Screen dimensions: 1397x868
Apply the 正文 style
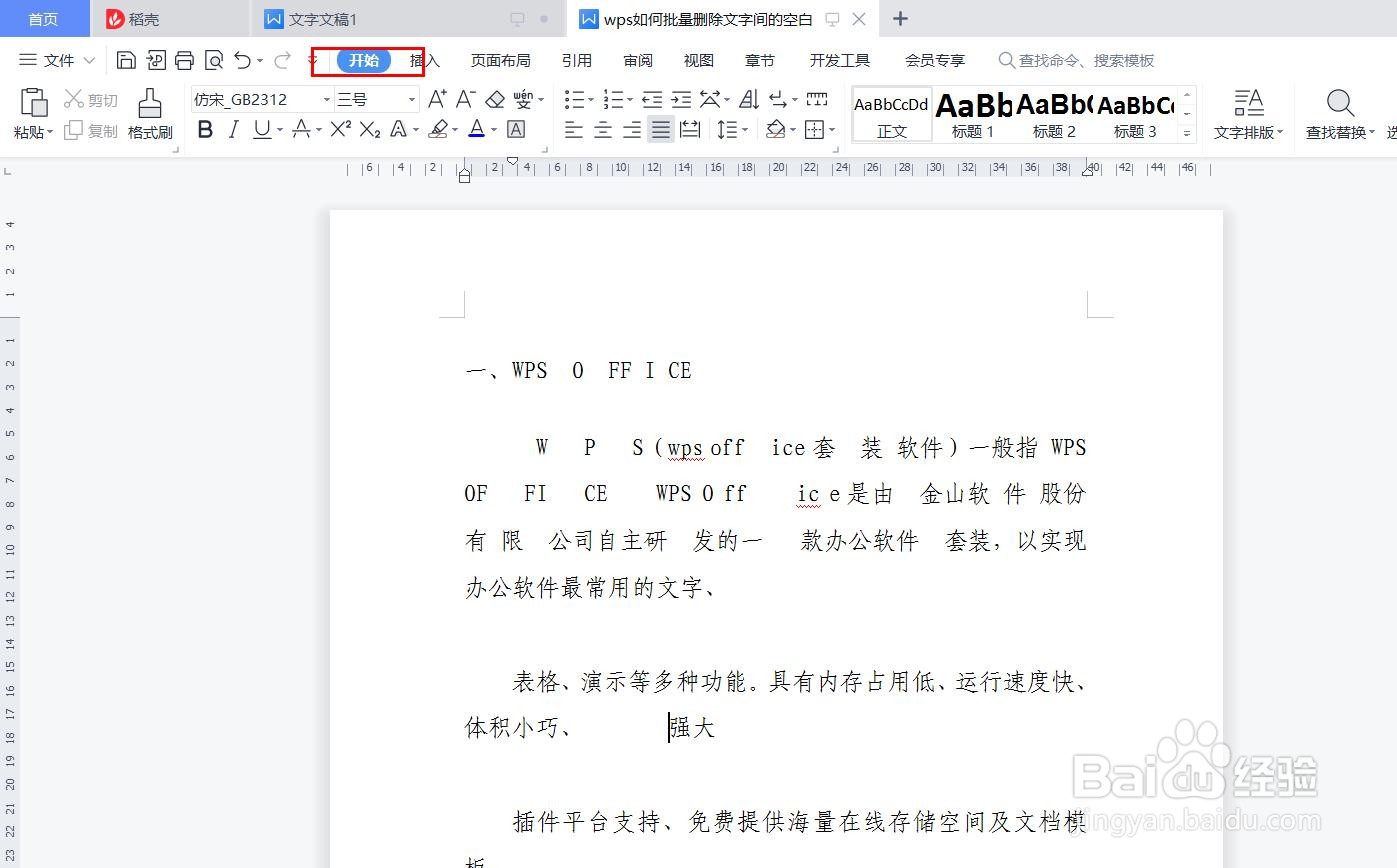click(891, 114)
